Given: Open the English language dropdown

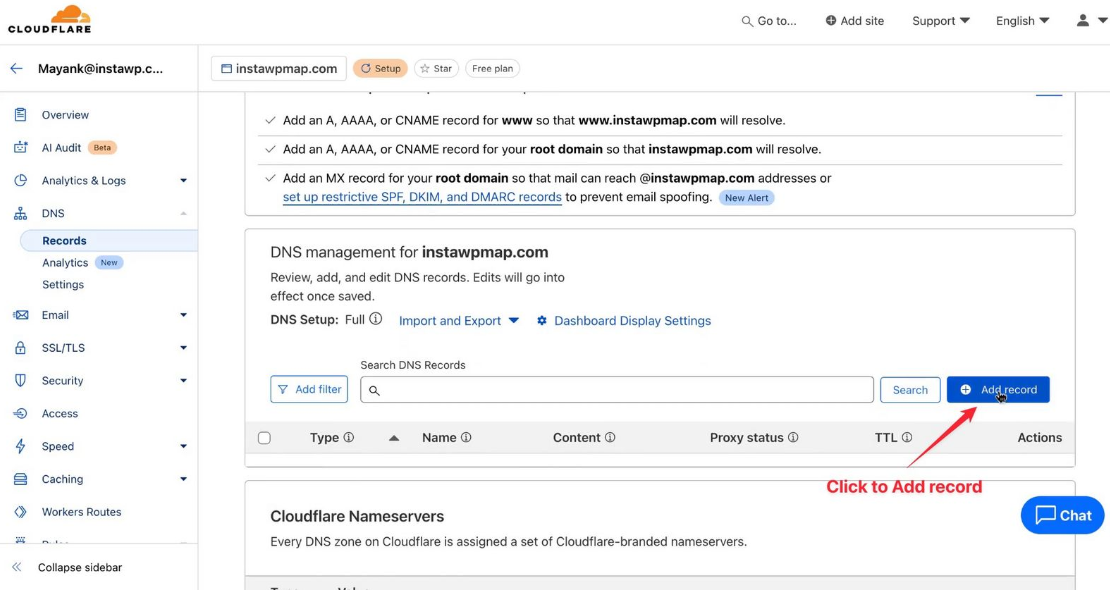Looking at the screenshot, I should pyautogui.click(x=1022, y=21).
